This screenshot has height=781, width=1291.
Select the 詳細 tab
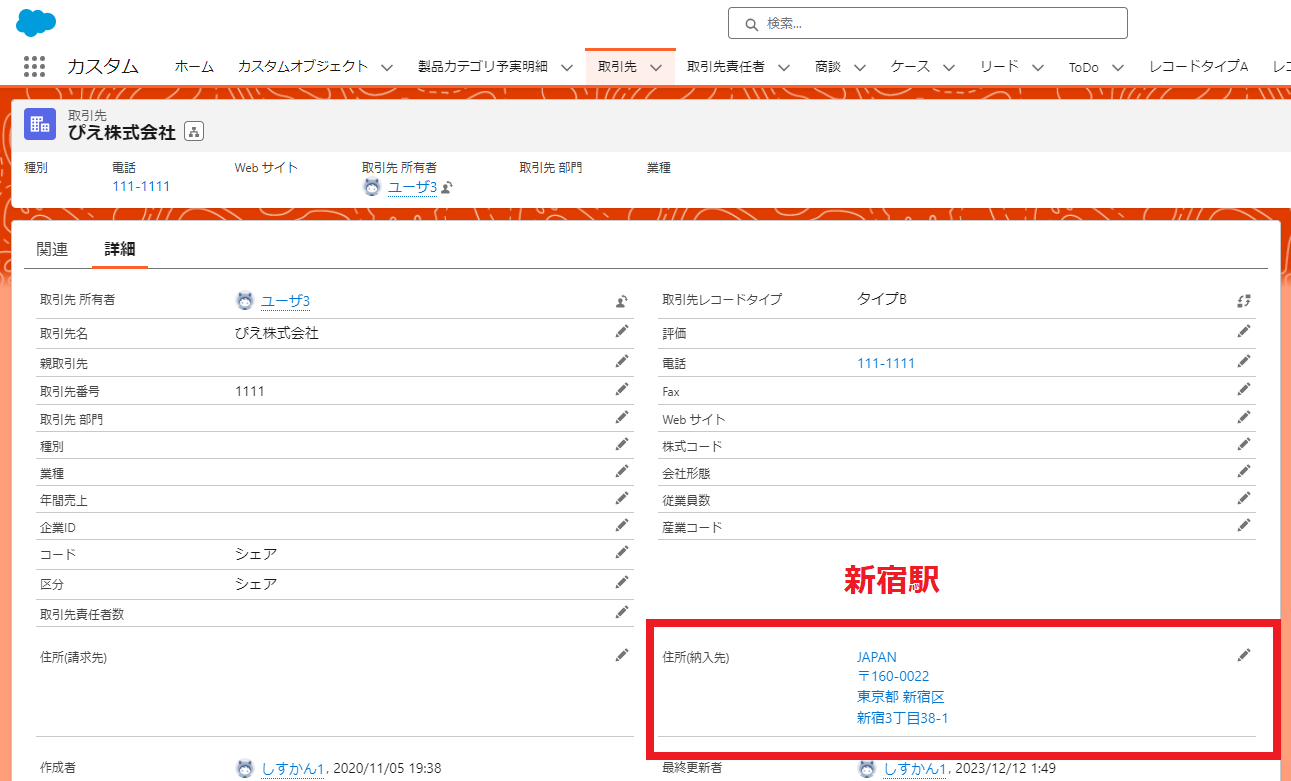120,249
